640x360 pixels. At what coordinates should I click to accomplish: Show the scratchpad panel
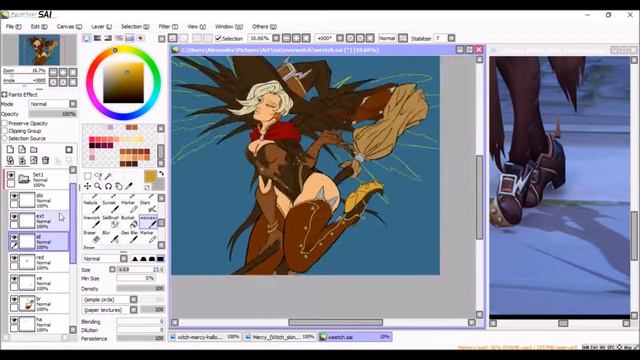(x=140, y=38)
